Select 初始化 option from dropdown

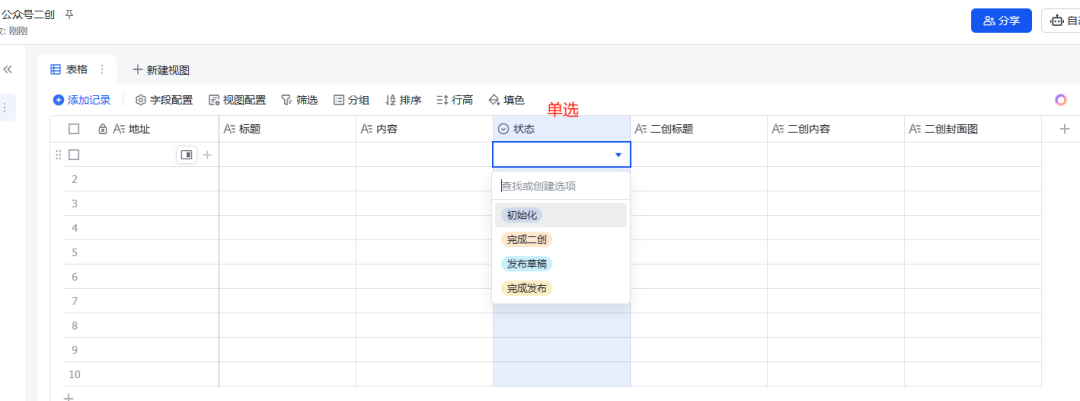(521, 215)
